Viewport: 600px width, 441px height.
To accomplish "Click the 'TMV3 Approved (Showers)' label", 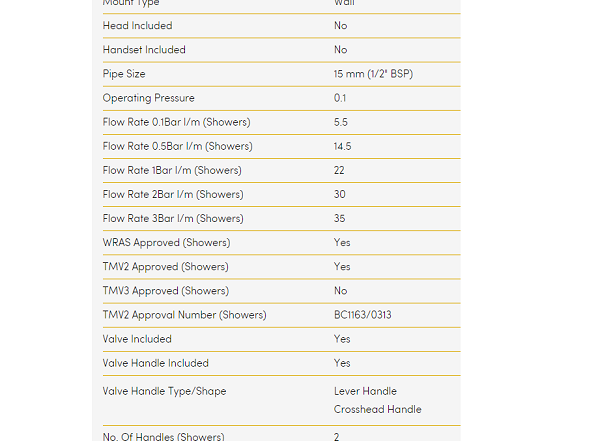I will [165, 291].
